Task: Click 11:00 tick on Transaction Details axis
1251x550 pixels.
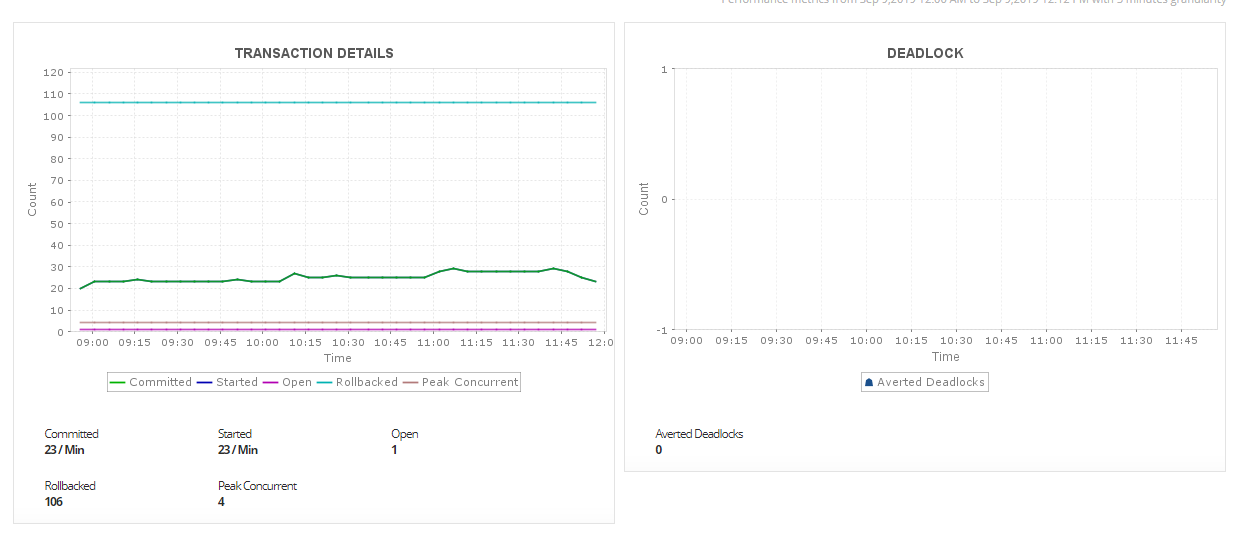Action: (433, 343)
